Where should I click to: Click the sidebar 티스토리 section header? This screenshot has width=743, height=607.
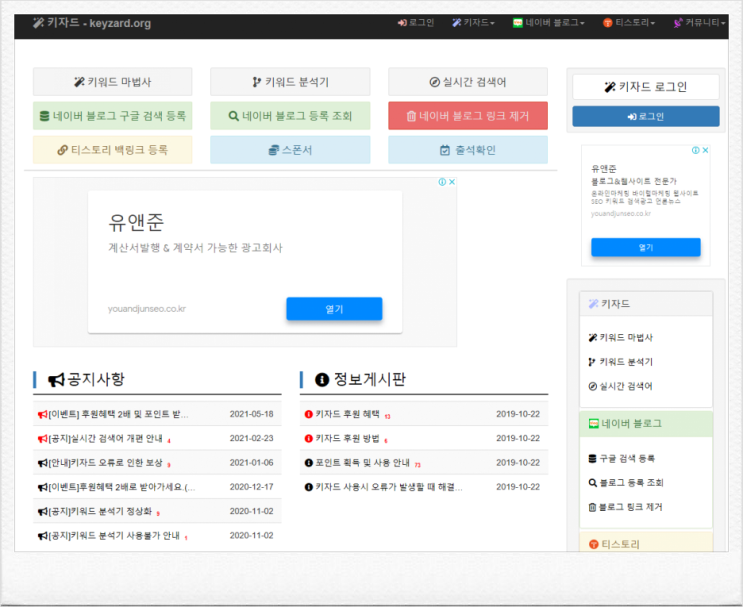click(646, 543)
